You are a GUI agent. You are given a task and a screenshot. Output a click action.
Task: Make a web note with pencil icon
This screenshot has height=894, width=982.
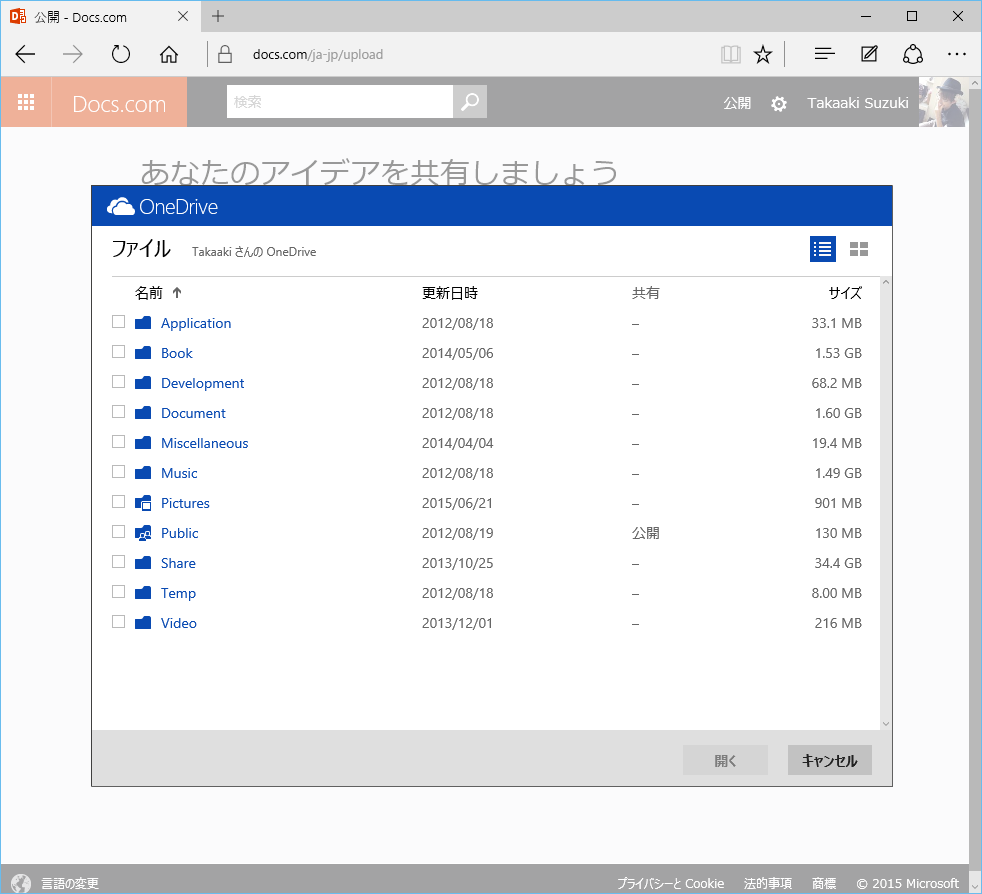coord(869,55)
